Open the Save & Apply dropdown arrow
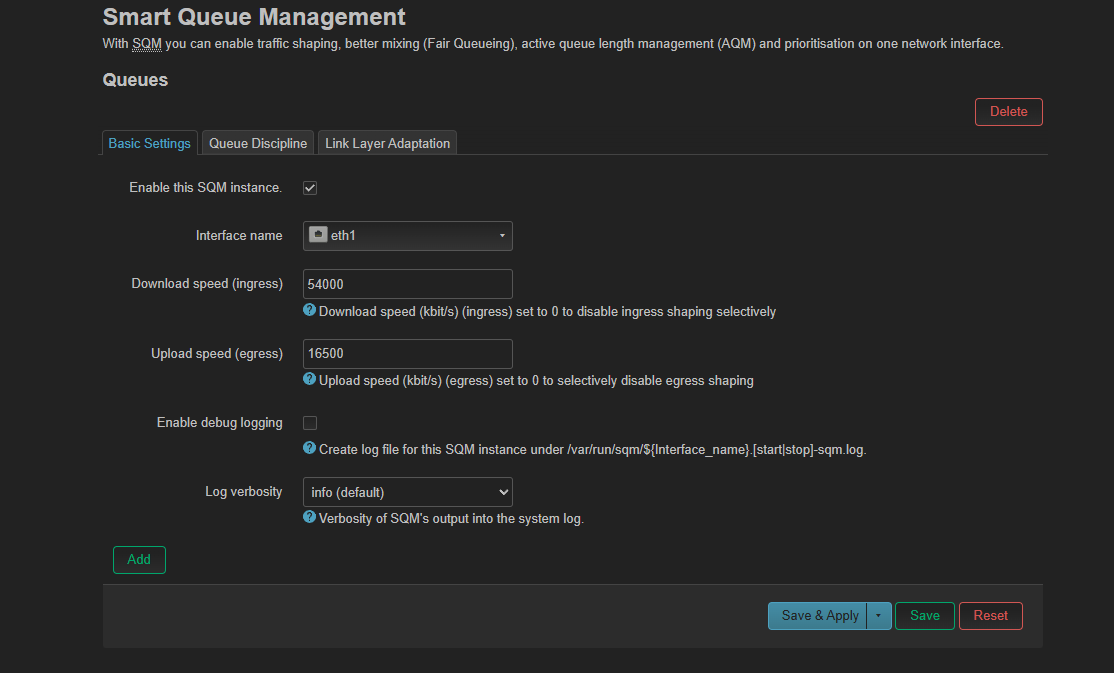This screenshot has height=673, width=1114. click(x=878, y=616)
